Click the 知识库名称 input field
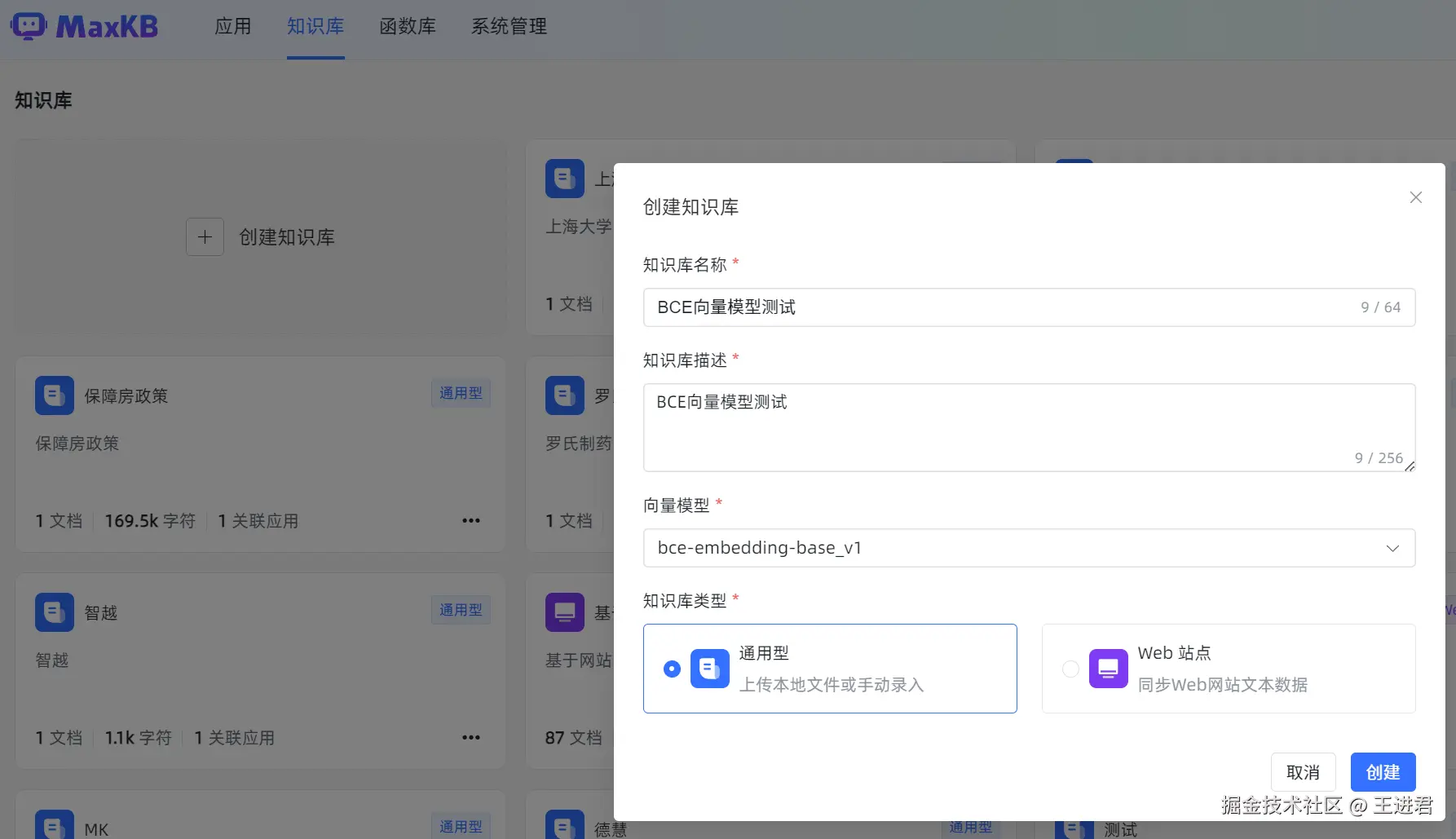Image resolution: width=1456 pixels, height=839 pixels. (x=1029, y=307)
